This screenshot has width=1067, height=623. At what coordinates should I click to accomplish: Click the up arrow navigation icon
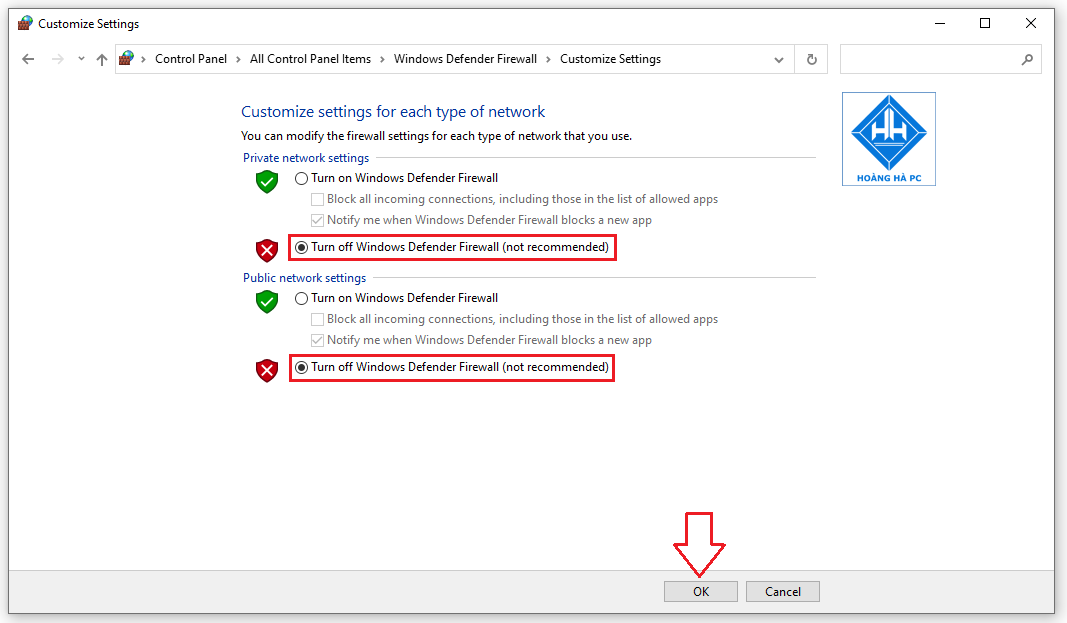(101, 59)
